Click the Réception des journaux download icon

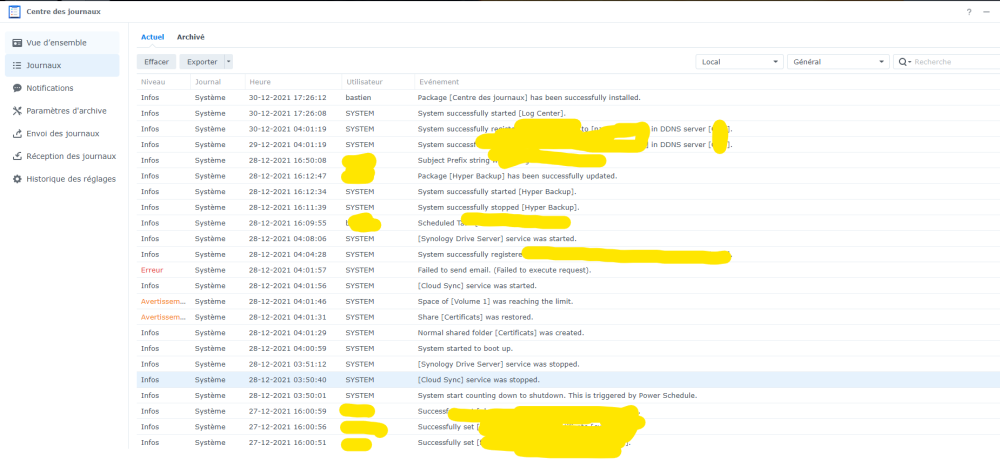[x=17, y=156]
